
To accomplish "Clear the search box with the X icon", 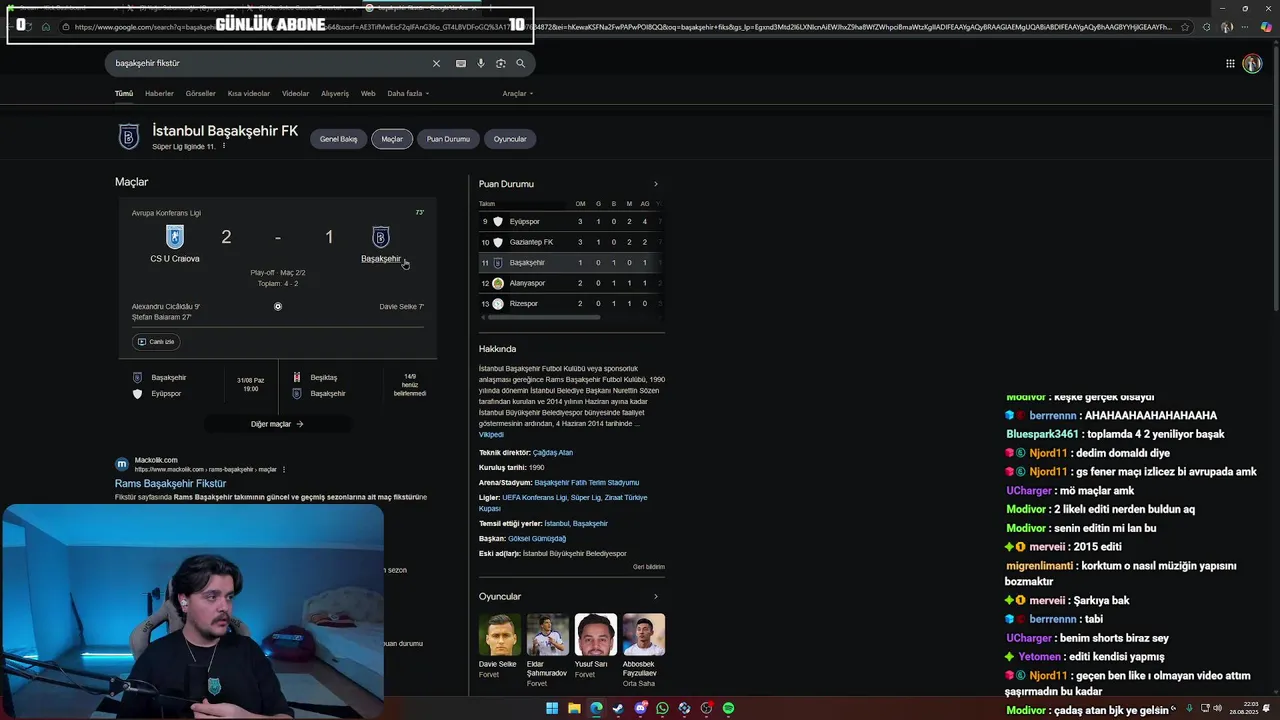I will [436, 63].
